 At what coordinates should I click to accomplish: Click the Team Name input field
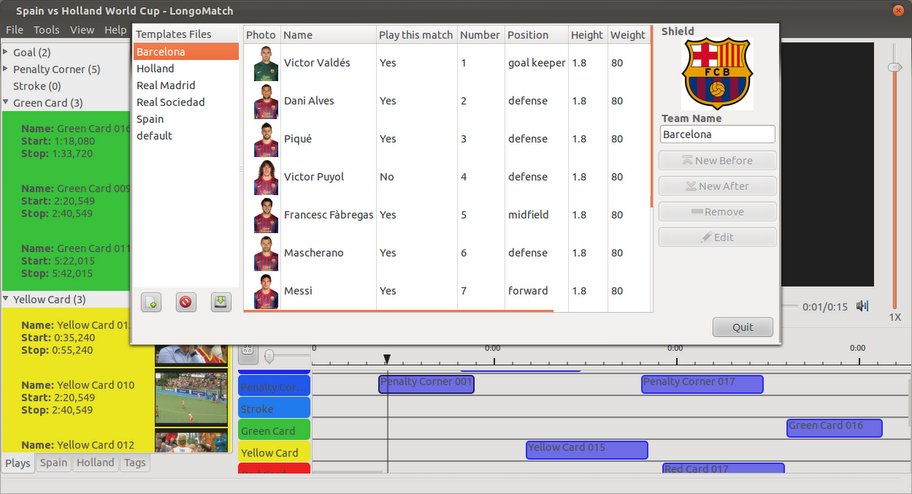(x=717, y=134)
